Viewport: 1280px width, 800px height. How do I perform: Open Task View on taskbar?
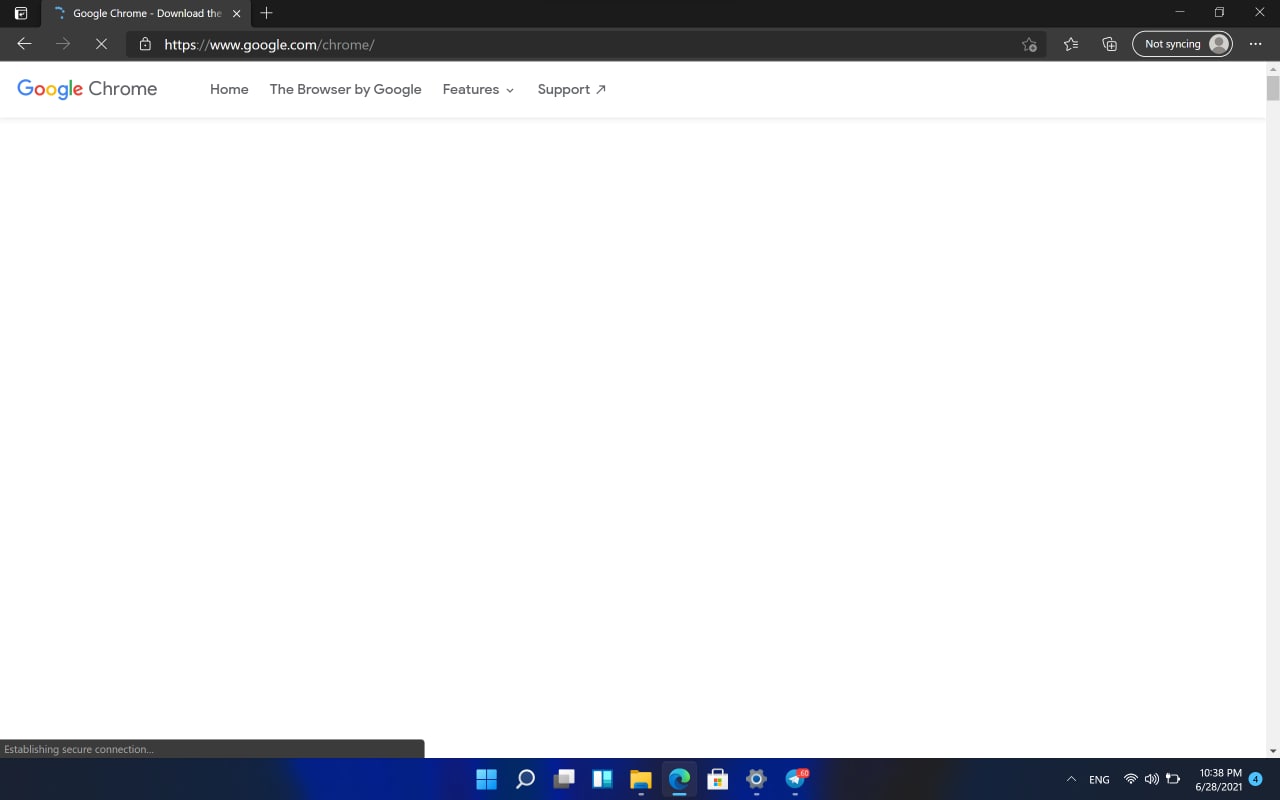(x=564, y=779)
